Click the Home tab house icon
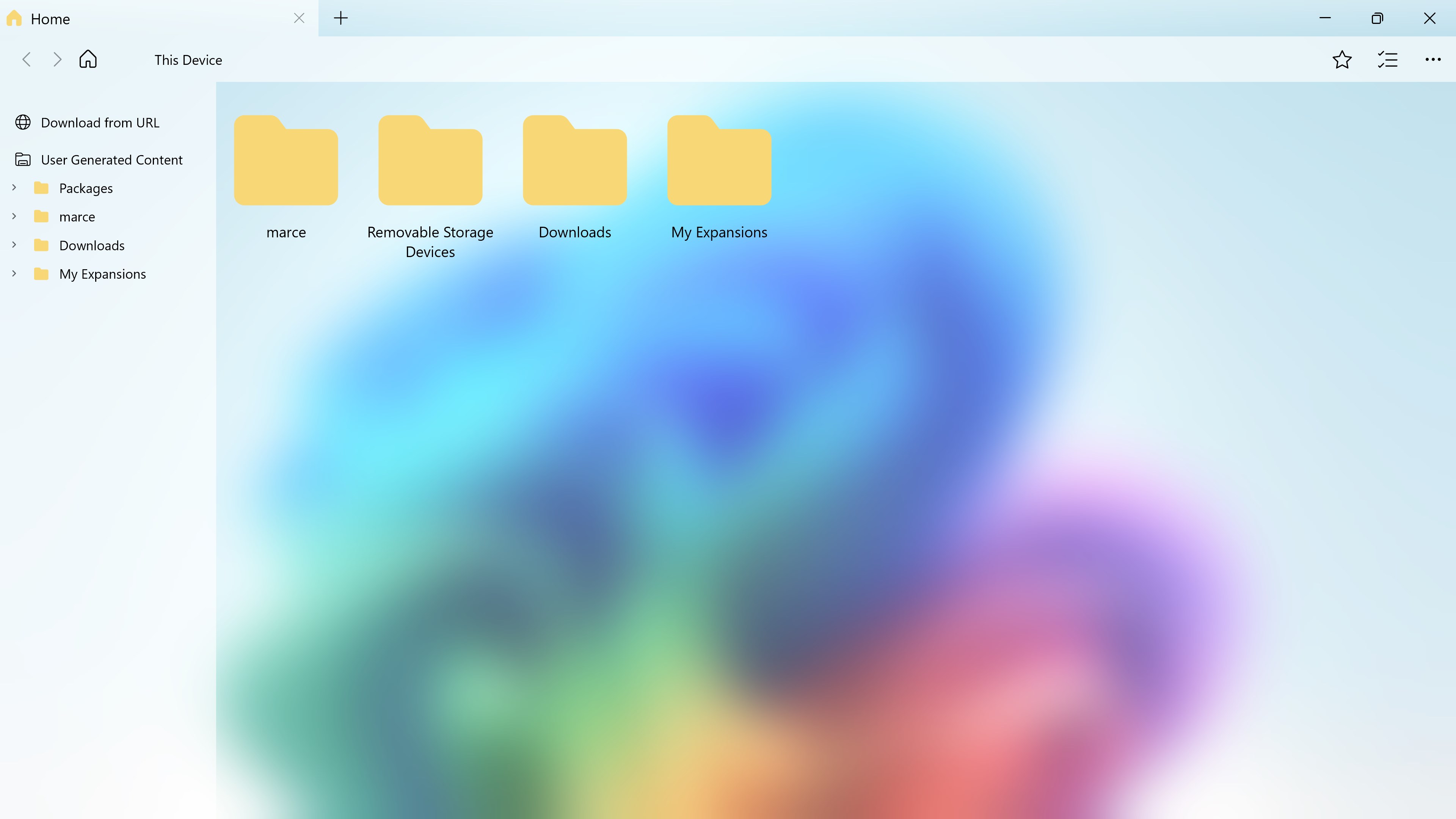The width and height of the screenshot is (1456, 819). 14,18
